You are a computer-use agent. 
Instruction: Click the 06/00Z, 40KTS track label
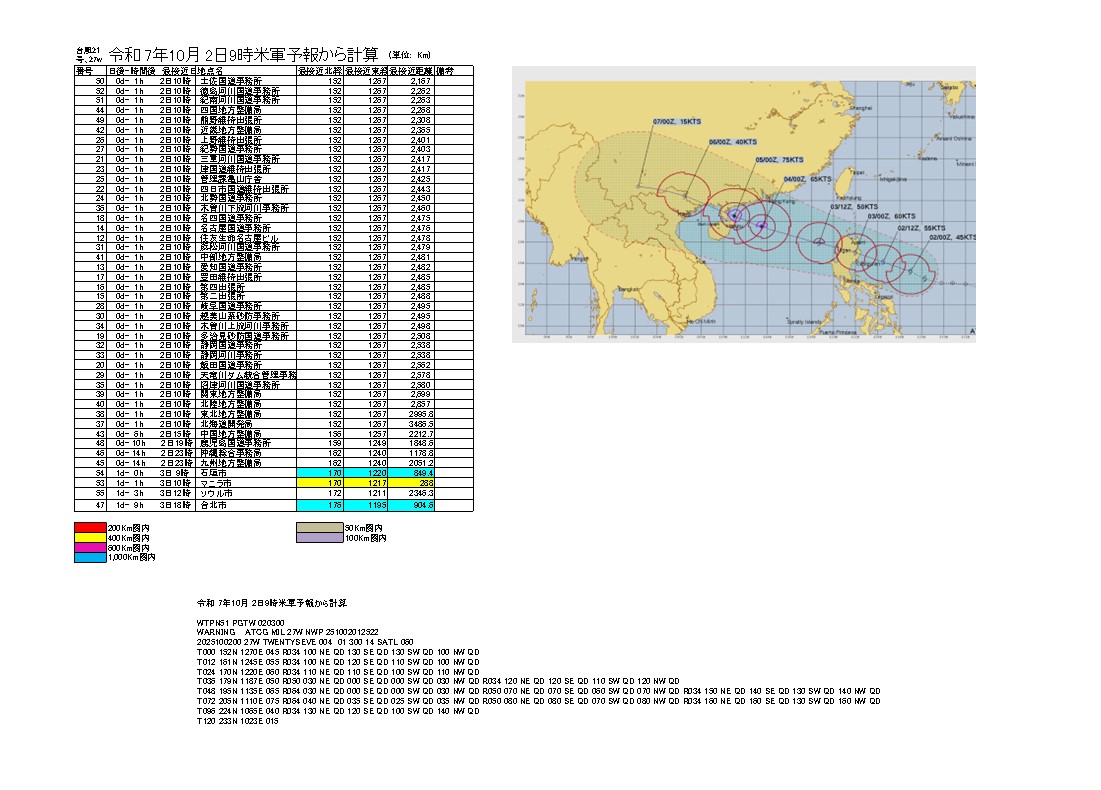pos(733,143)
